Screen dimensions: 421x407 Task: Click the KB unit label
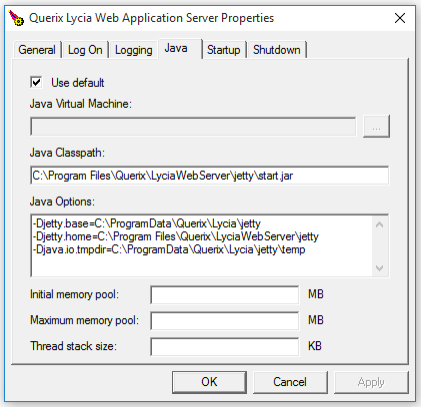[x=315, y=346]
